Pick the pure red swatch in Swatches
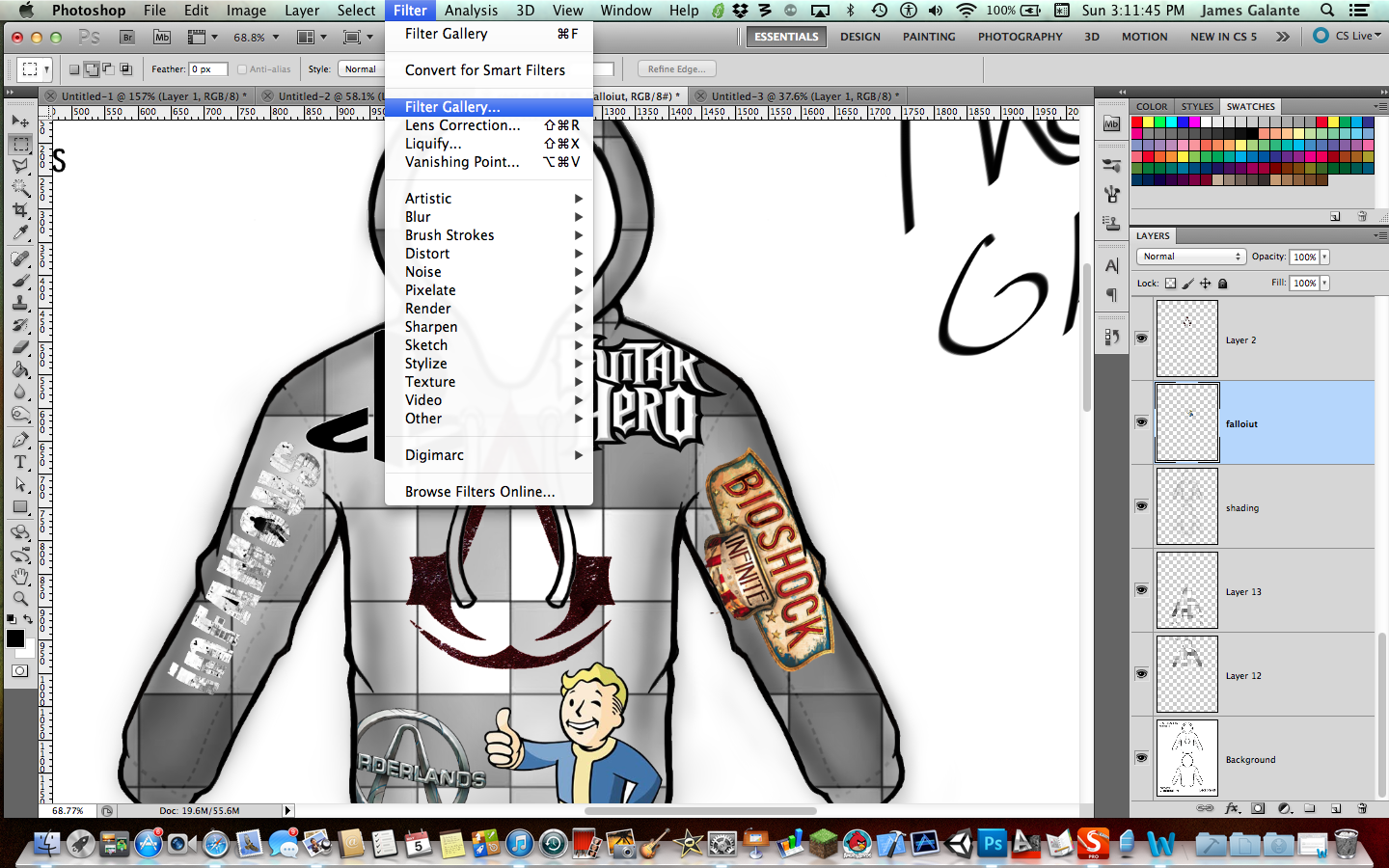 pos(1137,122)
